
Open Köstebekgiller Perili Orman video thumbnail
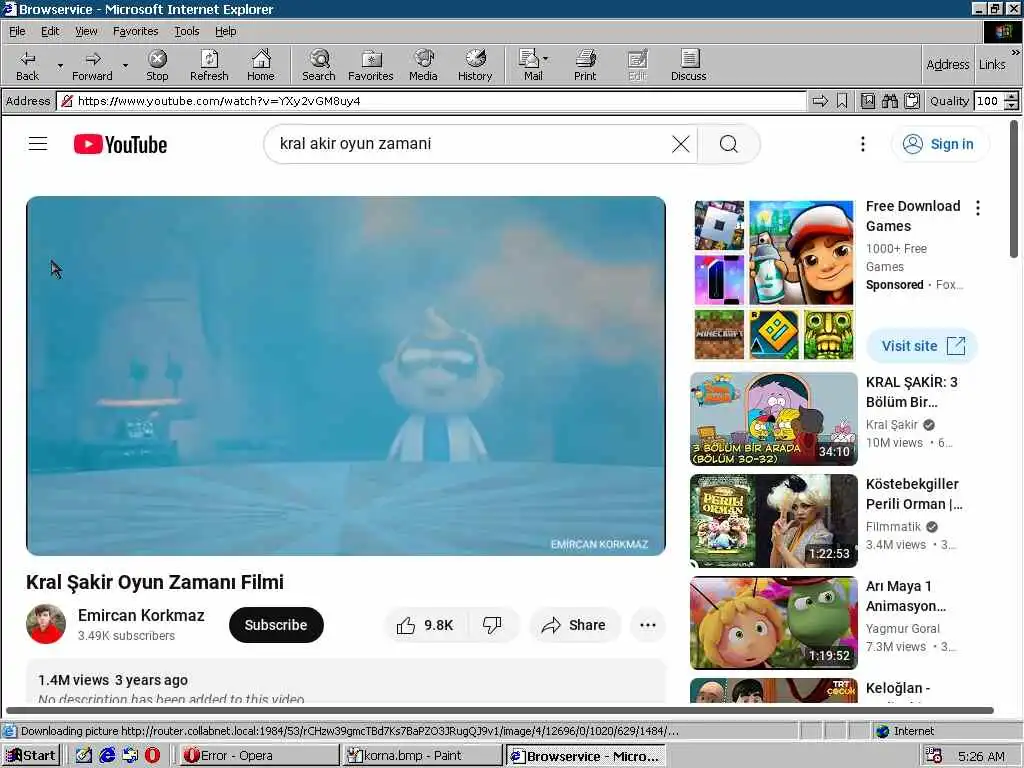pyautogui.click(x=773, y=520)
